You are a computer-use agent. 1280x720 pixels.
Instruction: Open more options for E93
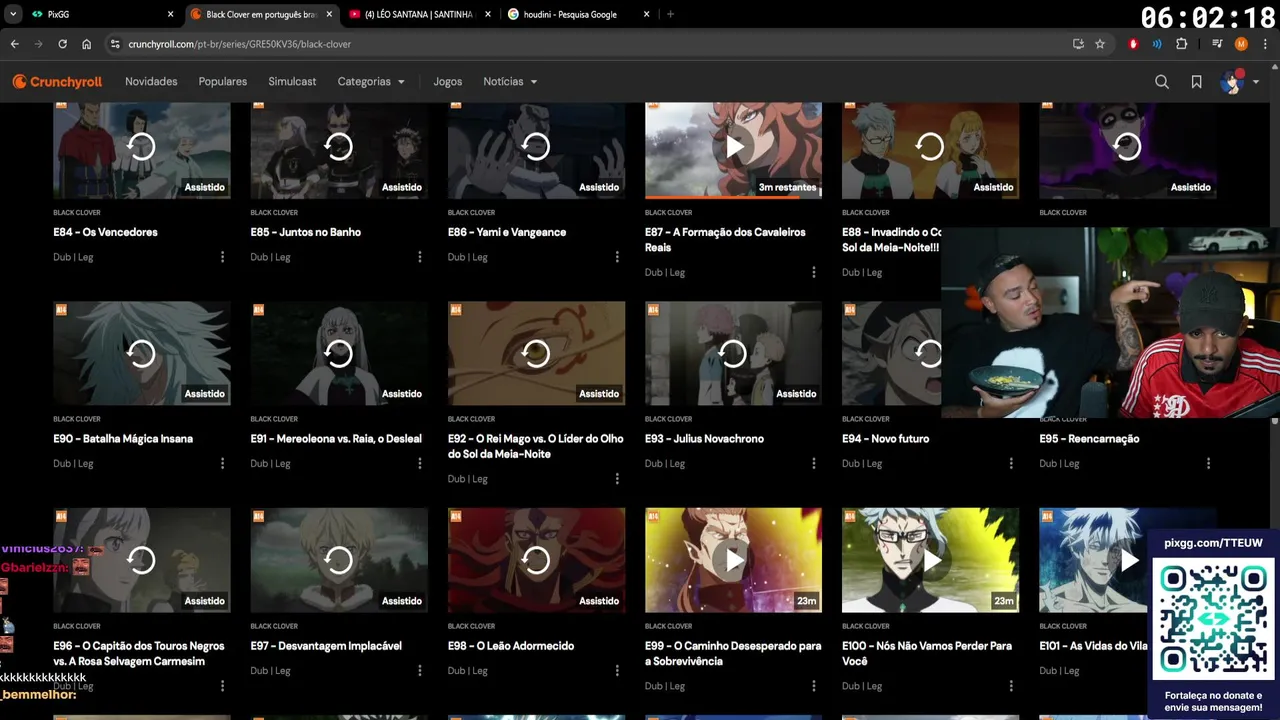pyautogui.click(x=814, y=464)
